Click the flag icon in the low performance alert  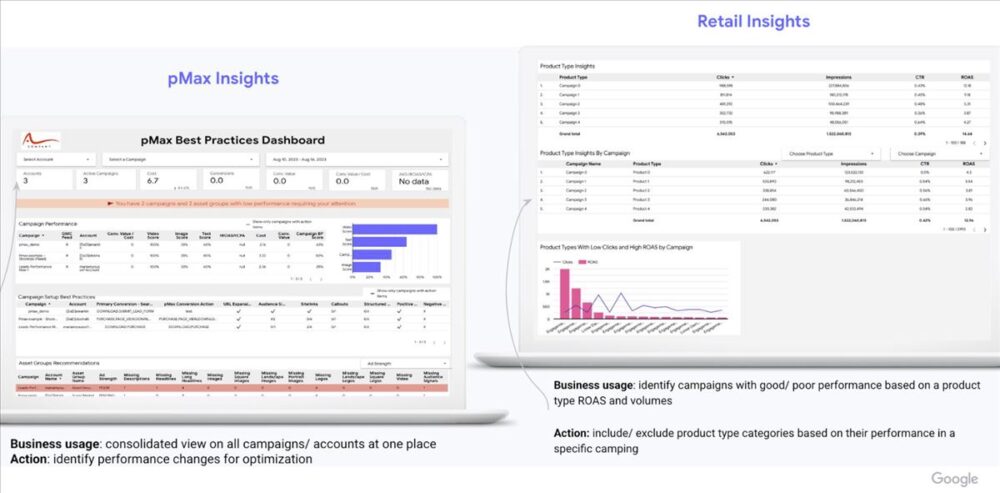pyautogui.click(x=110, y=203)
